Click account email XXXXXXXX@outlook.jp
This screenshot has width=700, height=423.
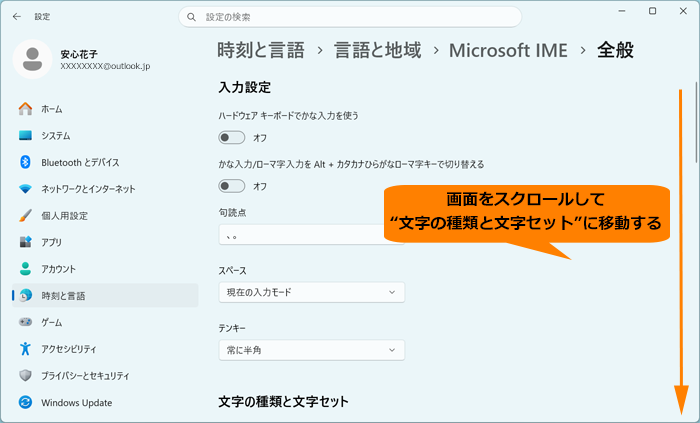[x=105, y=66]
